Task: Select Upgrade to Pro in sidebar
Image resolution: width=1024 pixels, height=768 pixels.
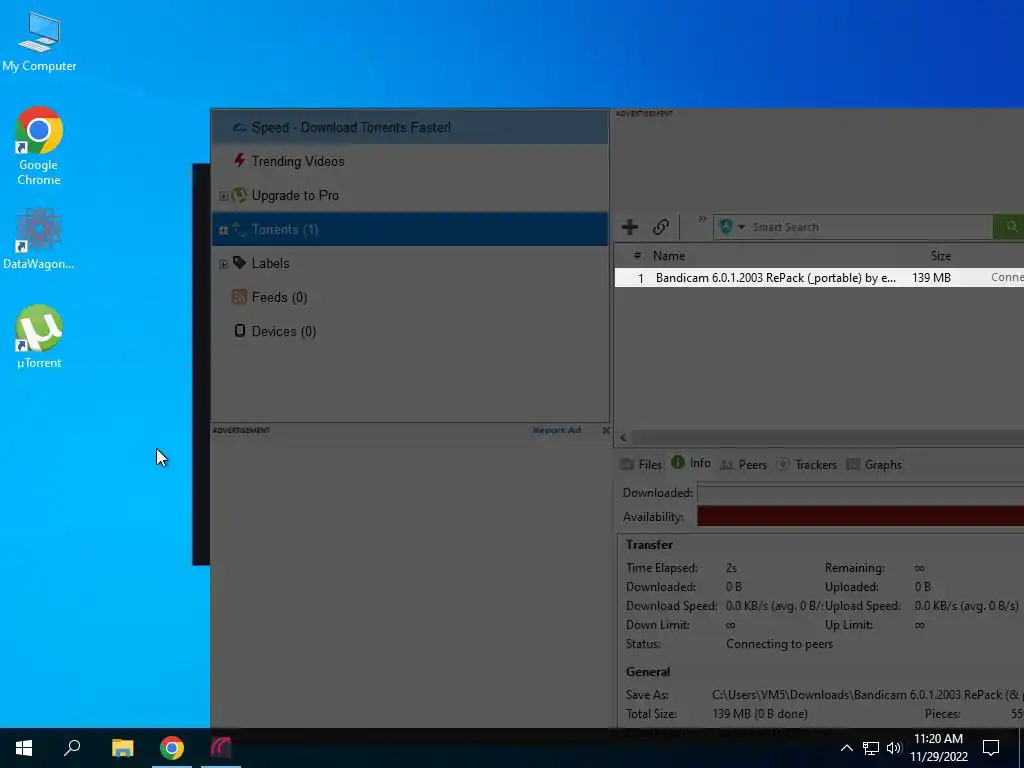Action: pyautogui.click(x=409, y=195)
